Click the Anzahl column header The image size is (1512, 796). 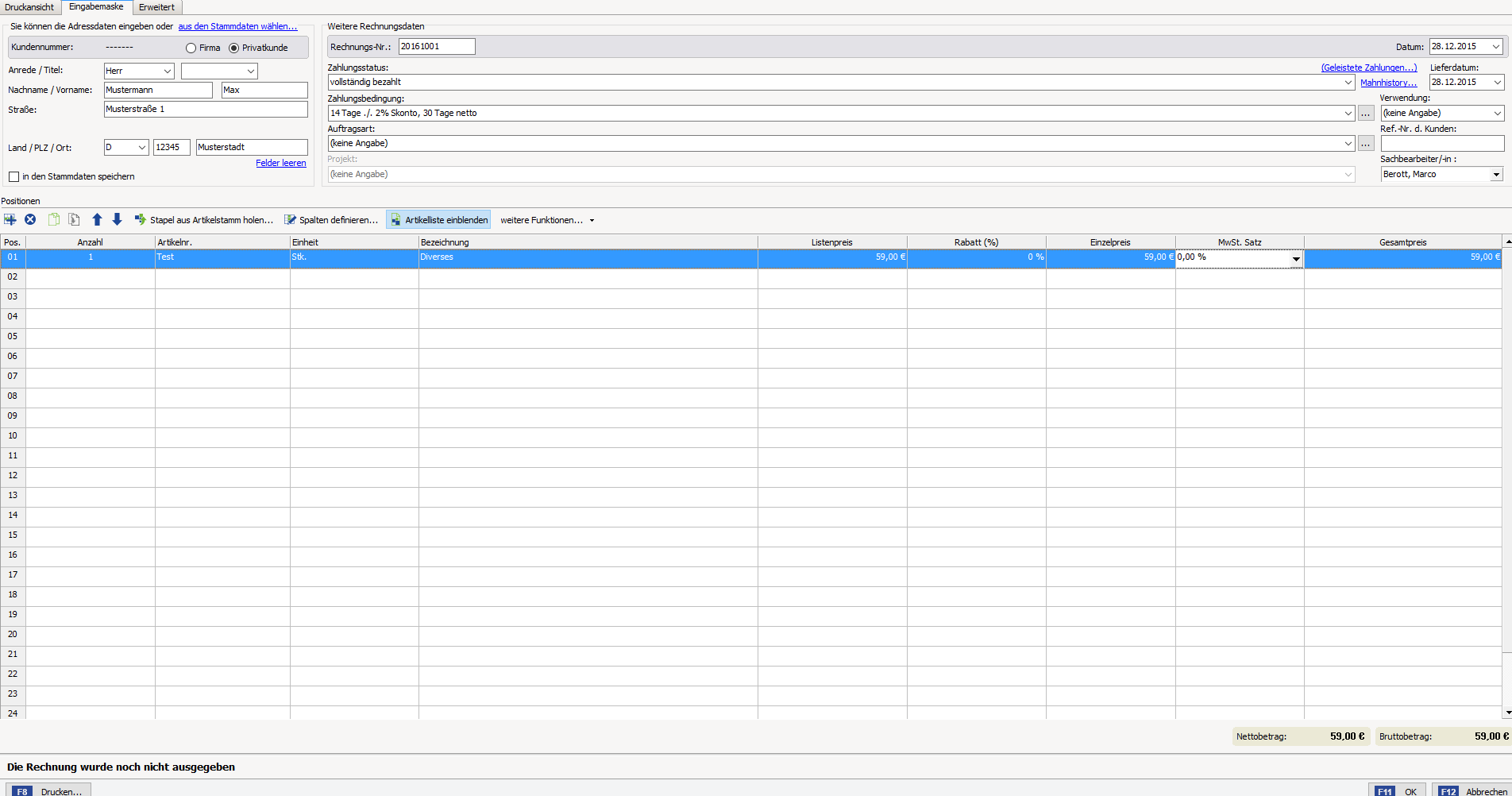(x=91, y=242)
